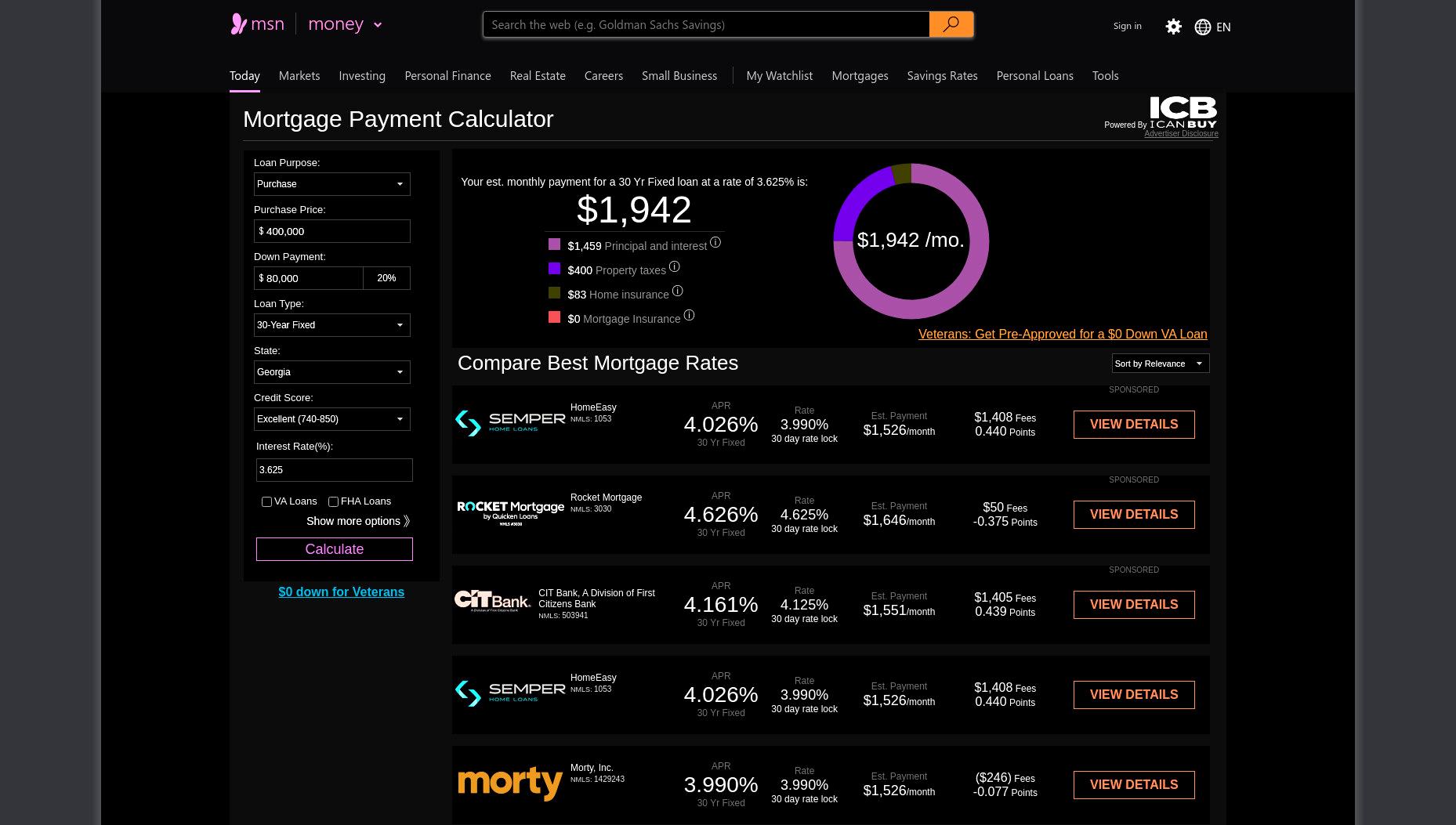
Task: Click the Calculate button
Action: pos(335,549)
